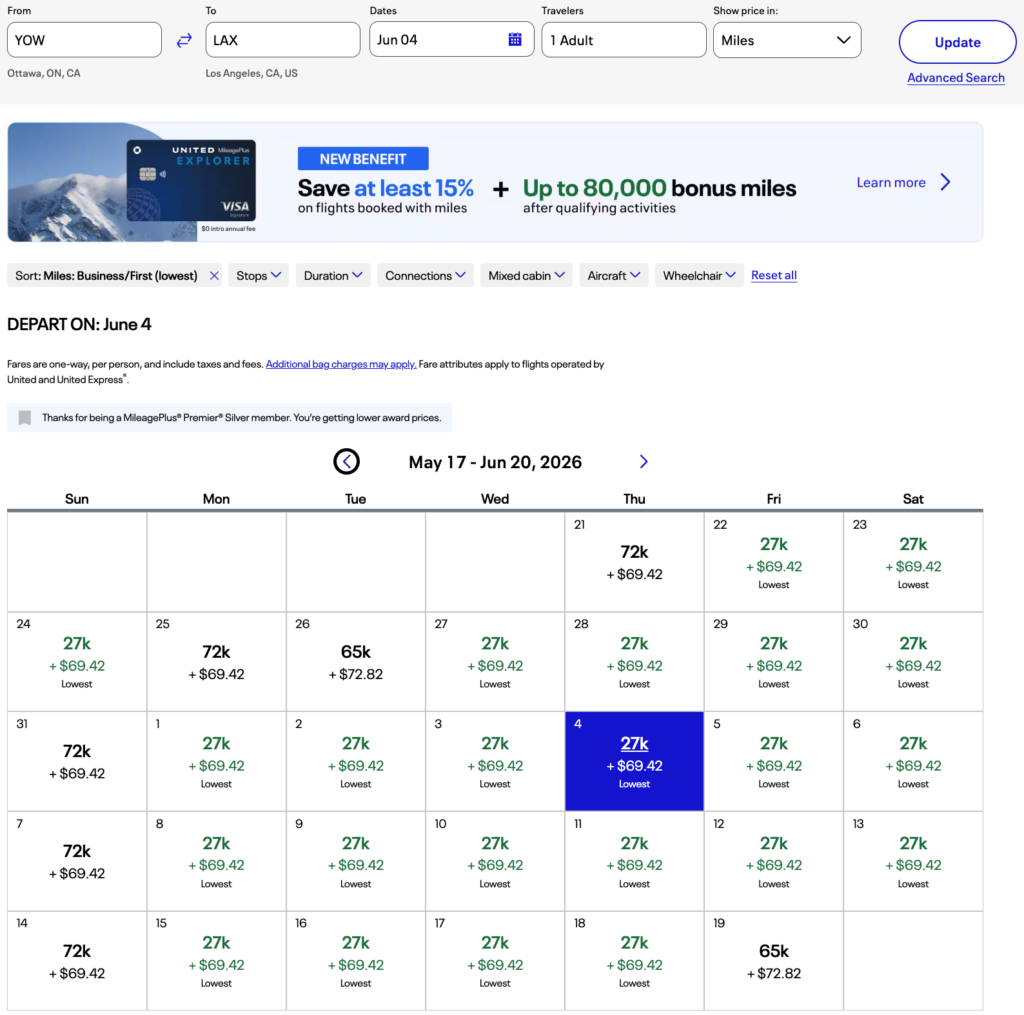This screenshot has width=1024, height=1015.
Task: Select May 24 fare 27k
Action: 77,662
